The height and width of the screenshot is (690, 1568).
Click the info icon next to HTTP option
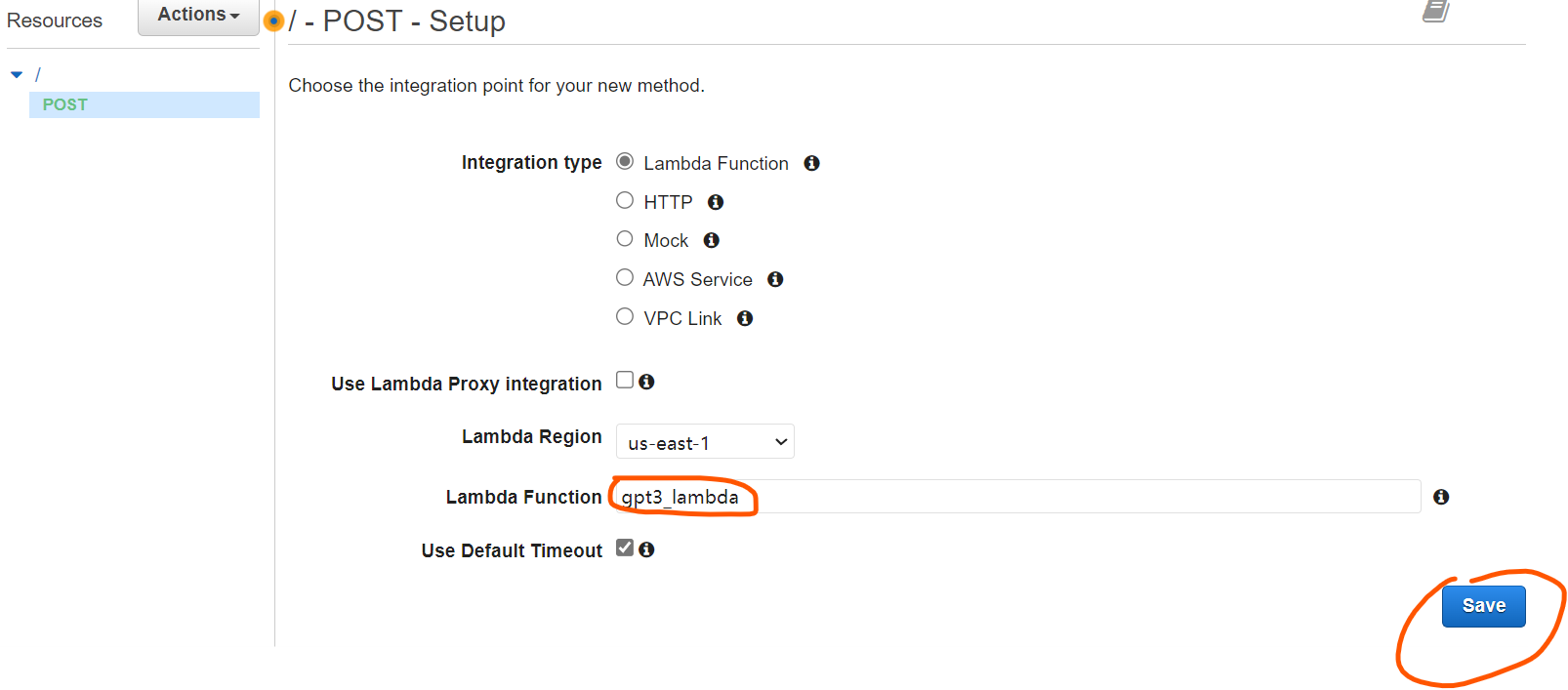715,202
